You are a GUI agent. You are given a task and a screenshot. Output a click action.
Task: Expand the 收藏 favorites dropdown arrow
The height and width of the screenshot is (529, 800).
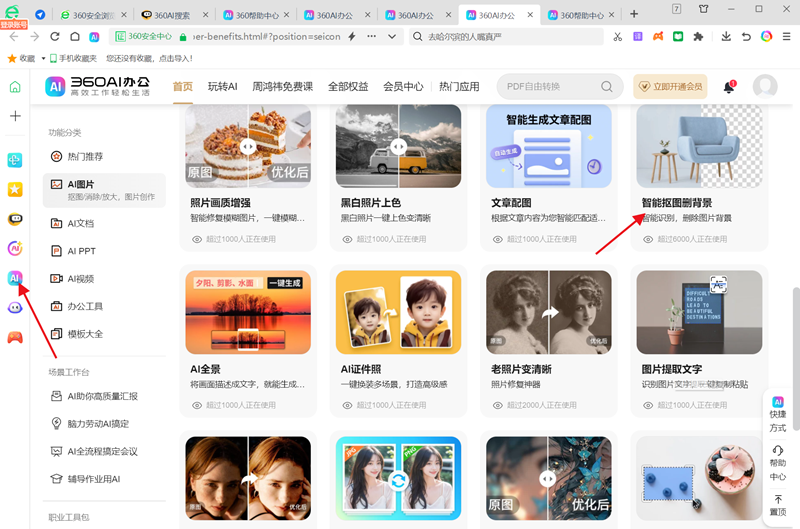point(43,59)
